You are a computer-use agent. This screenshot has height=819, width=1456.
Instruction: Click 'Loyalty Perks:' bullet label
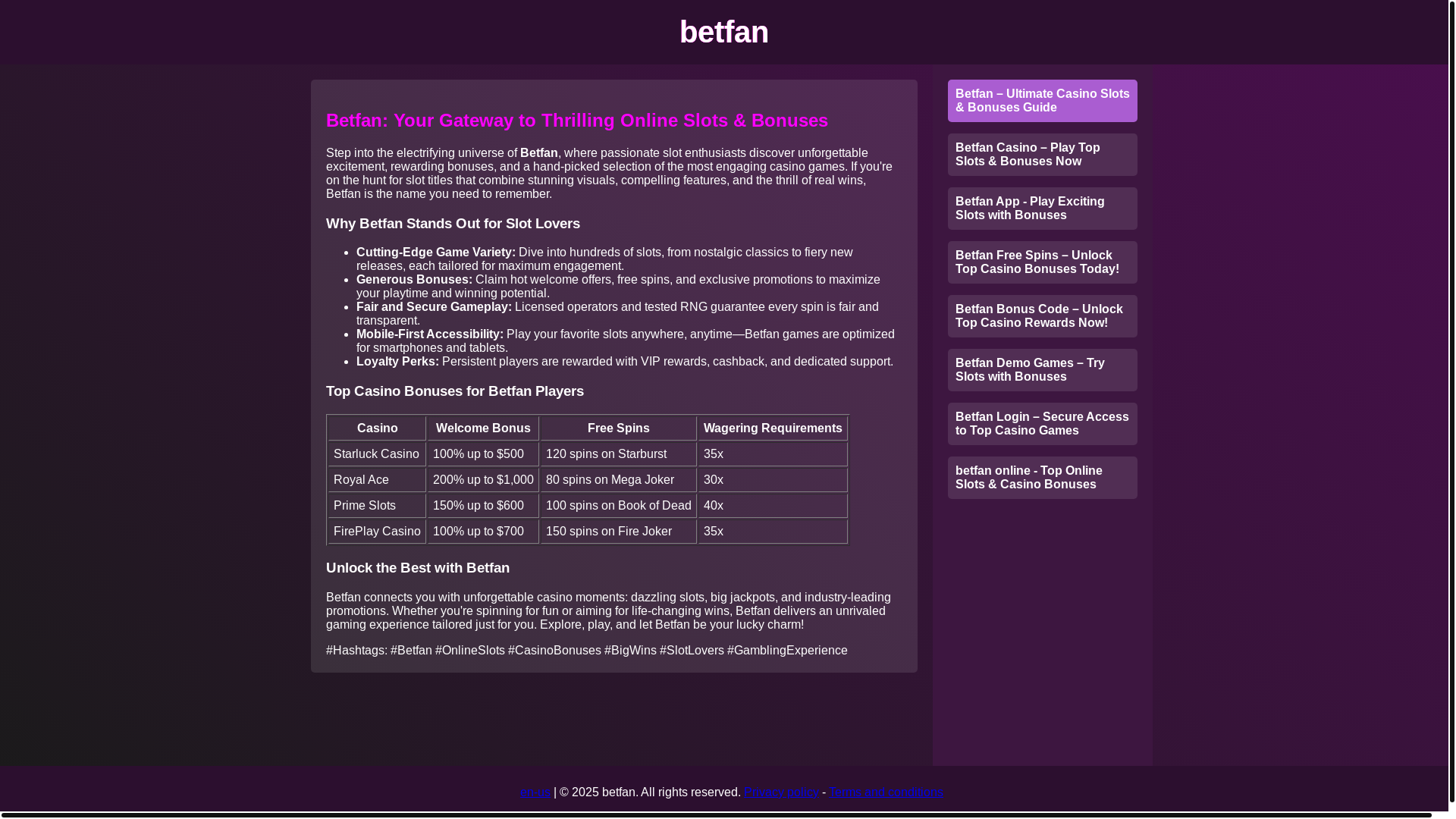point(397,362)
